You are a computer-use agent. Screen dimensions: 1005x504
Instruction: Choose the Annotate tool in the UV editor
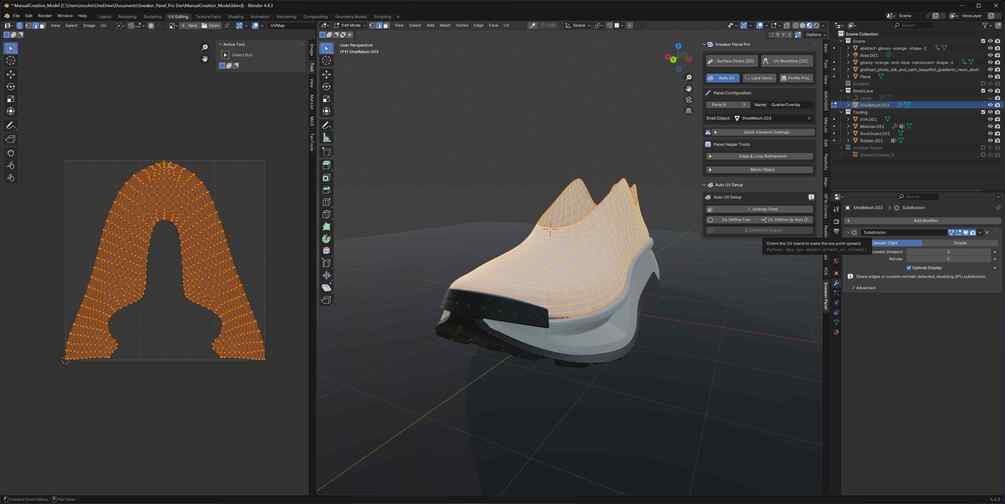coord(11,126)
